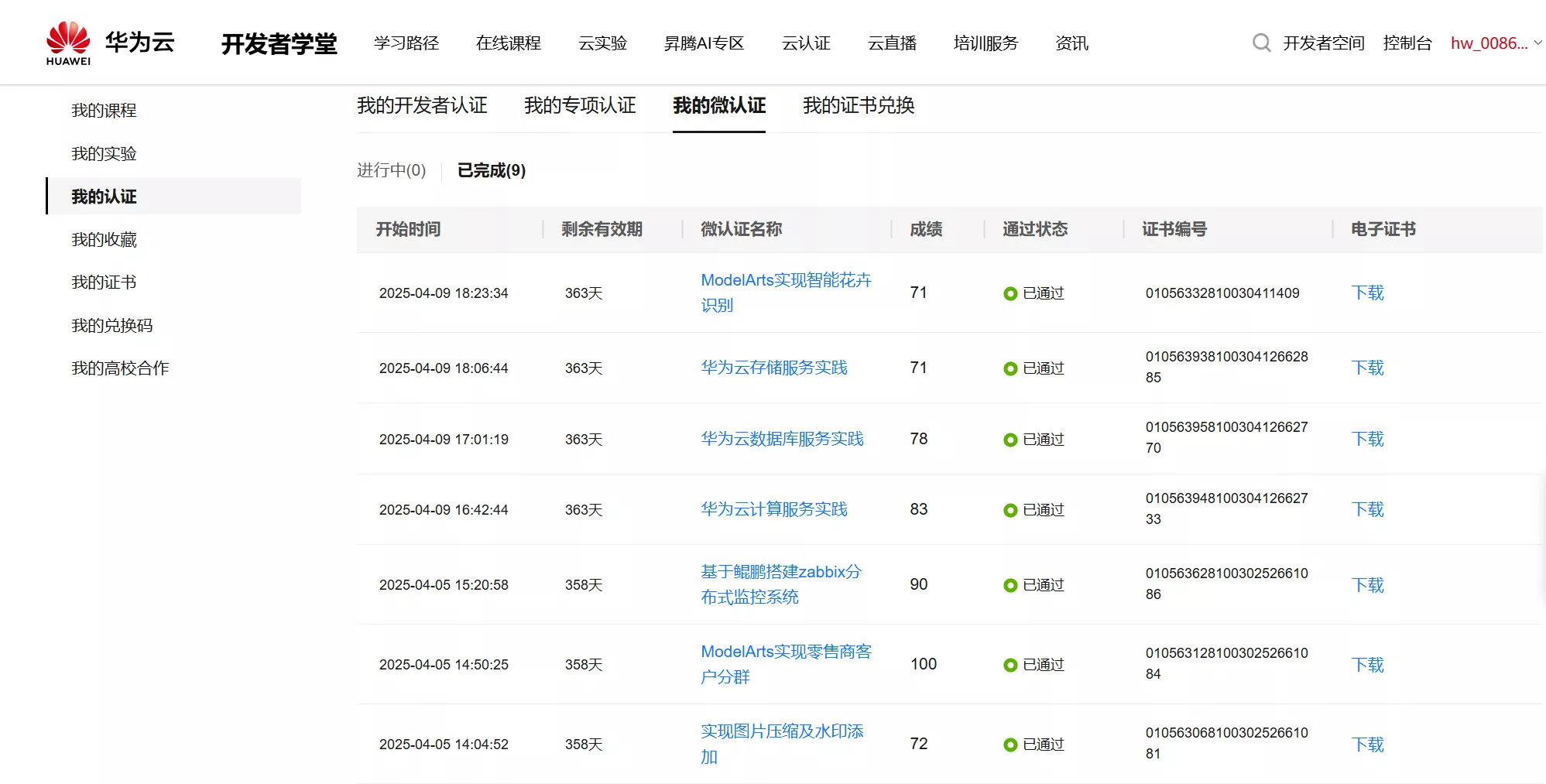1546x784 pixels.
Task: Click the 电子证书 column header
Action: [x=1383, y=229]
